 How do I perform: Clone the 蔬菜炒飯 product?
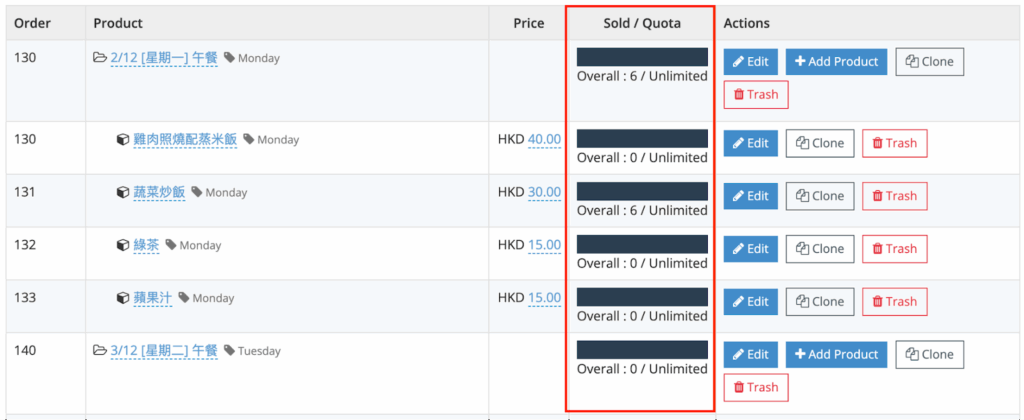pyautogui.click(x=820, y=196)
